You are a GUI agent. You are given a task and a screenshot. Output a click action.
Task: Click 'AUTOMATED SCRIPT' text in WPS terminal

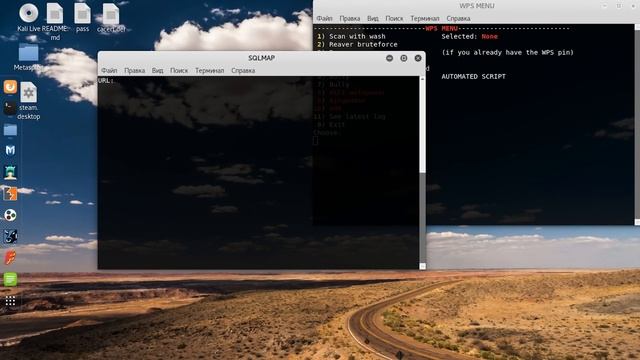click(473, 76)
